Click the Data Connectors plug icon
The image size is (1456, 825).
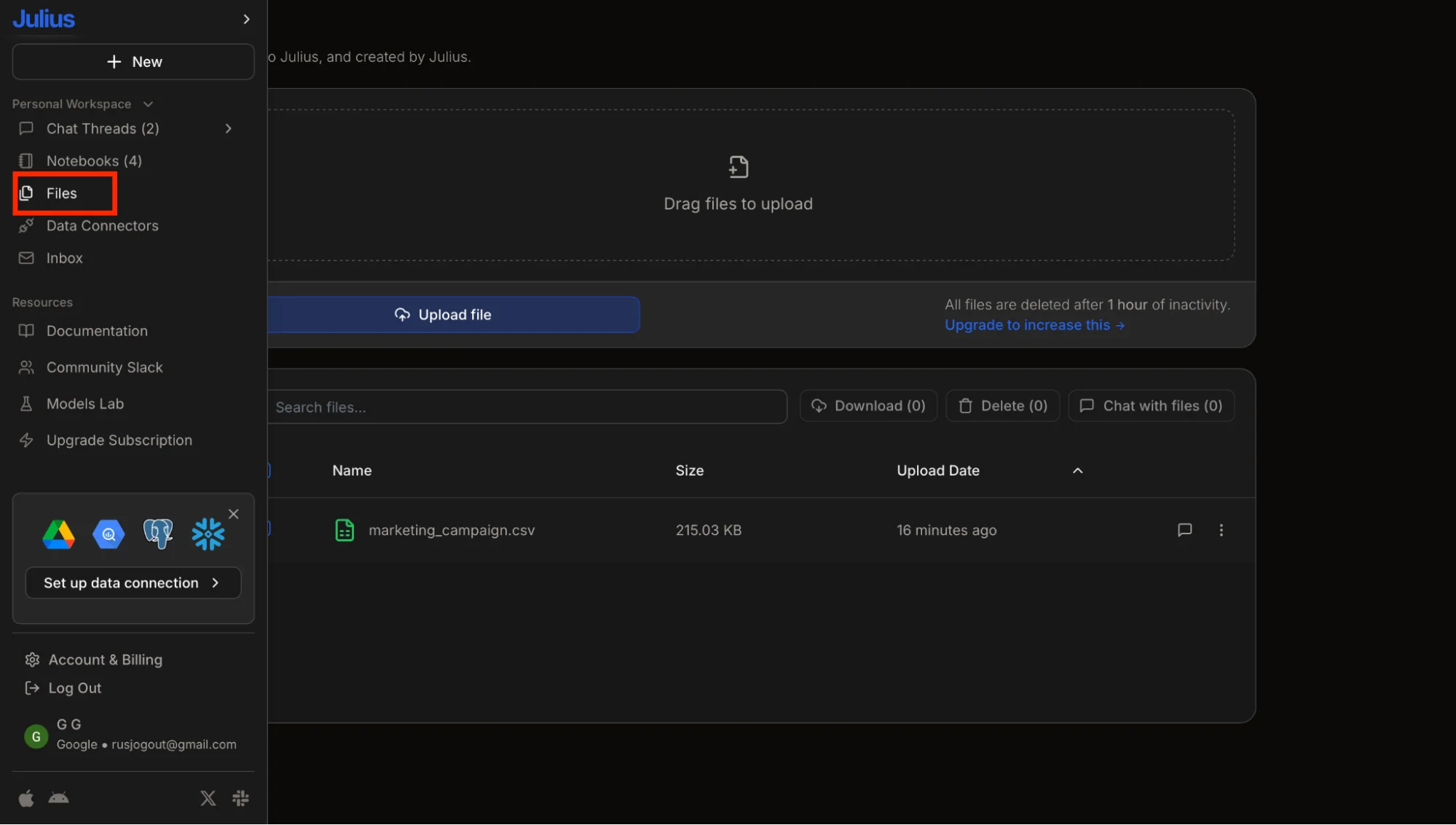(26, 226)
